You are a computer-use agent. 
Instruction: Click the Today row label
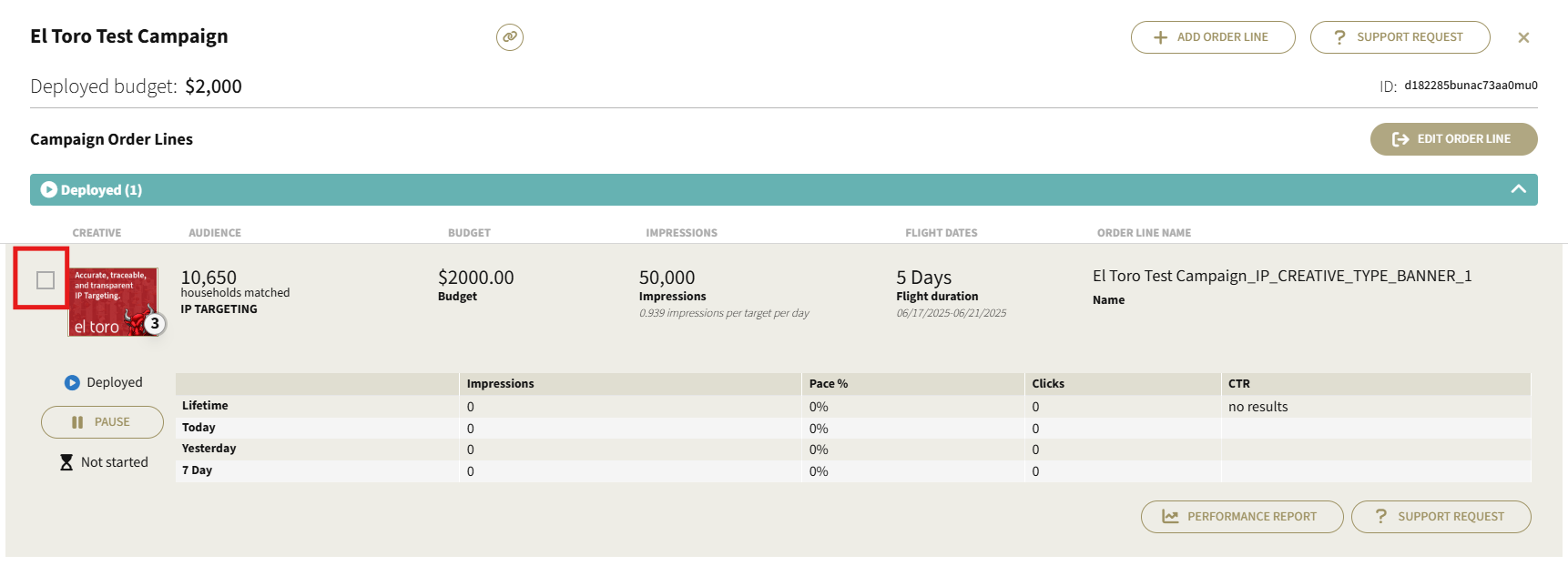[x=199, y=428]
